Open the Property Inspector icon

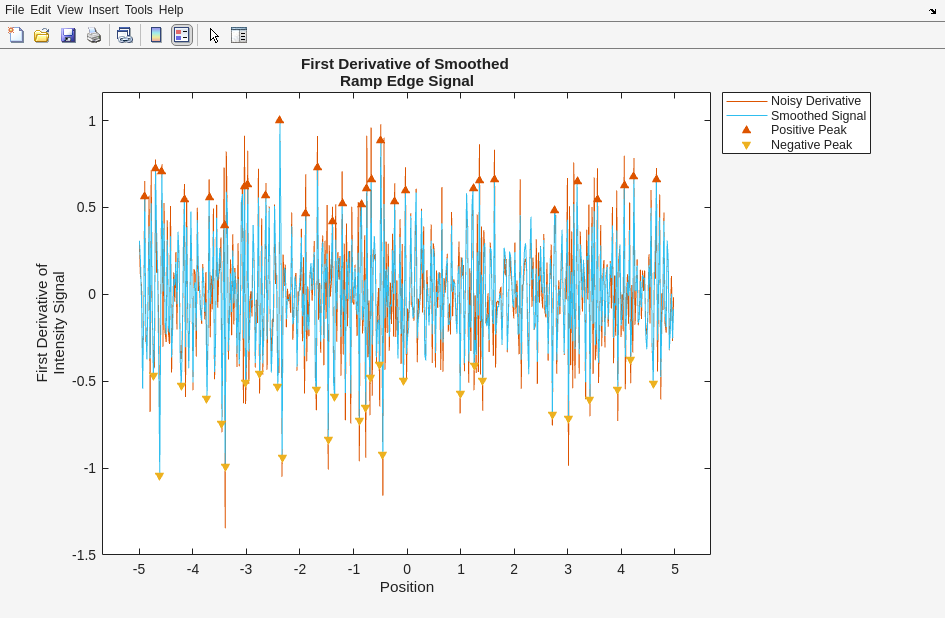(239, 35)
